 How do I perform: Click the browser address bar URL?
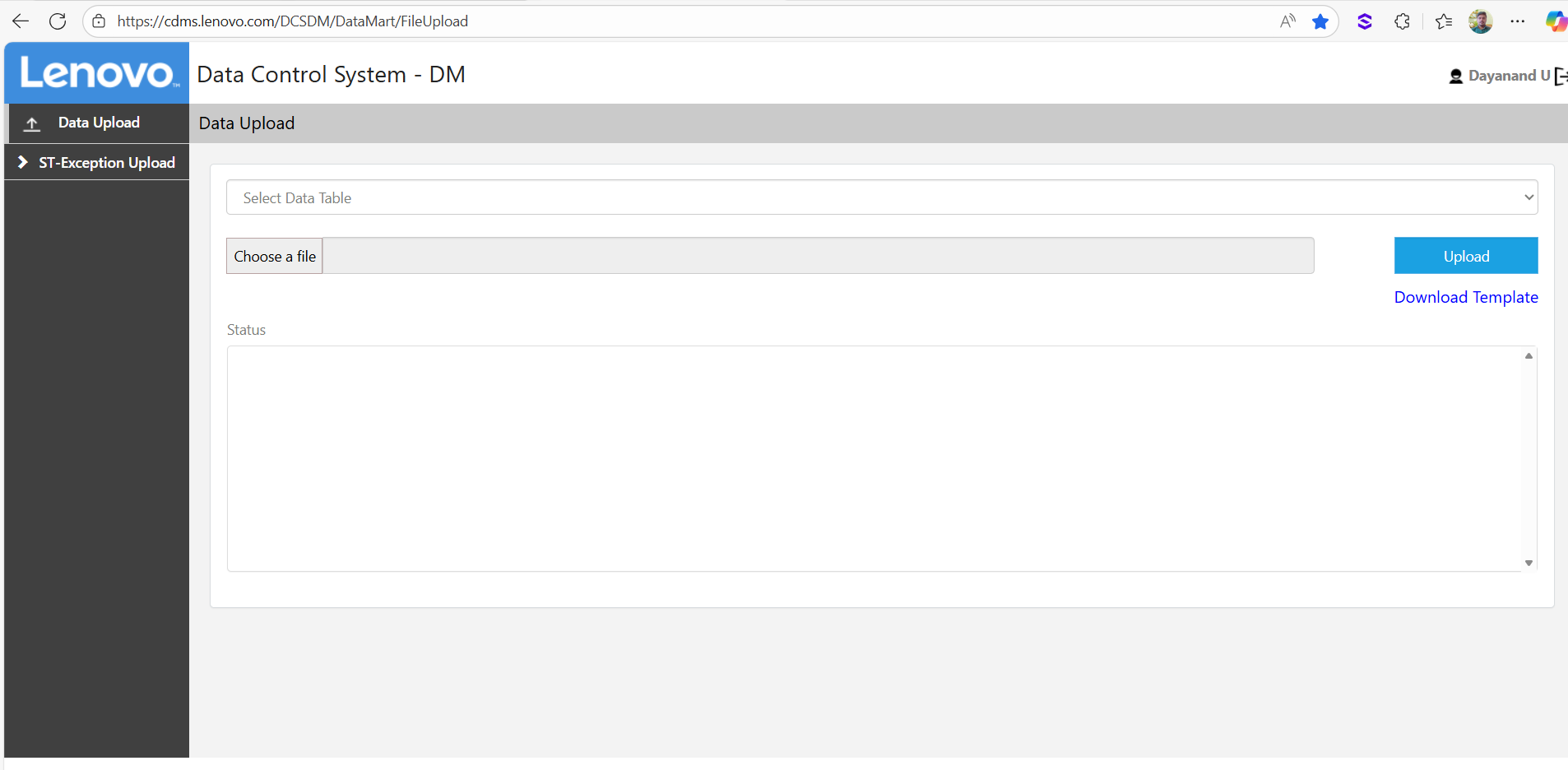(x=293, y=21)
